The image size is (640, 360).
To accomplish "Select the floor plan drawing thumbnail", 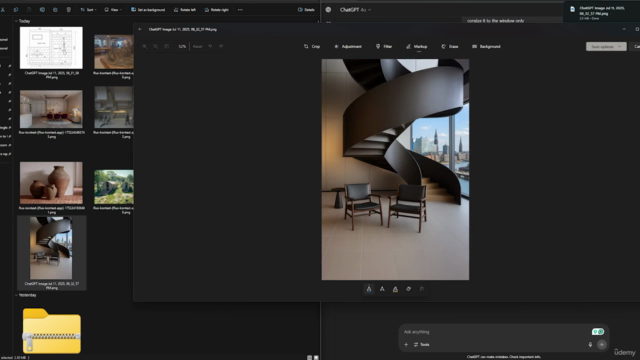I will [51, 48].
